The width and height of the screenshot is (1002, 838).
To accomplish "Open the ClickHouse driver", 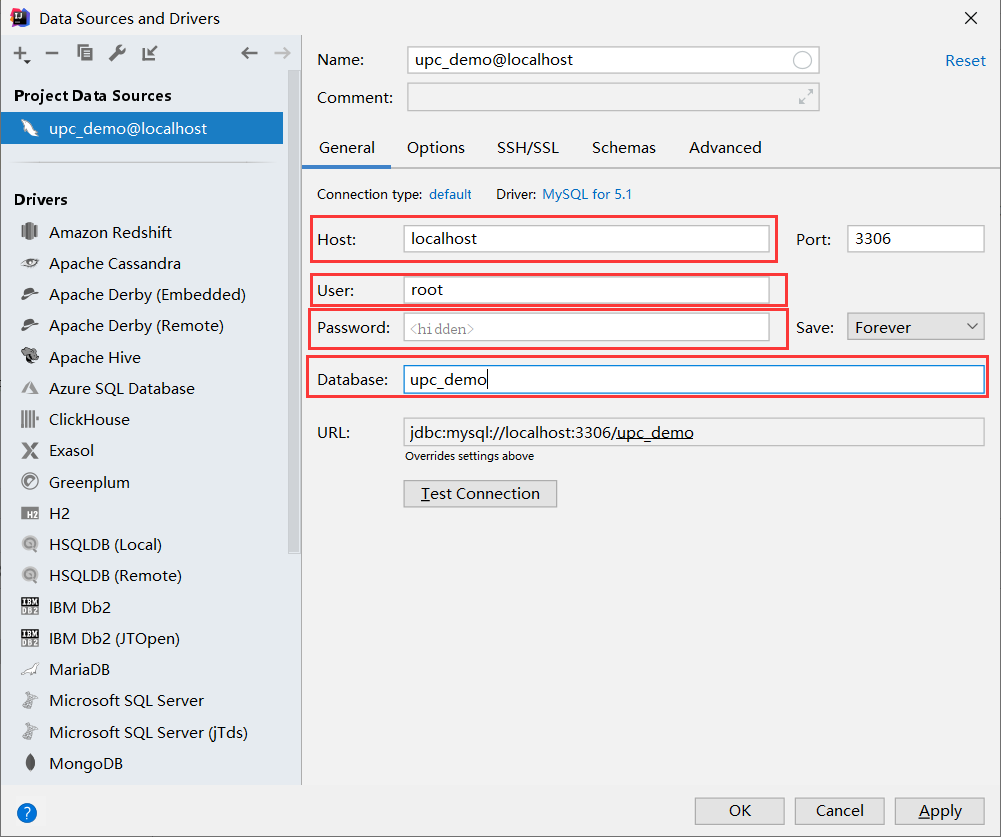I will pos(89,420).
